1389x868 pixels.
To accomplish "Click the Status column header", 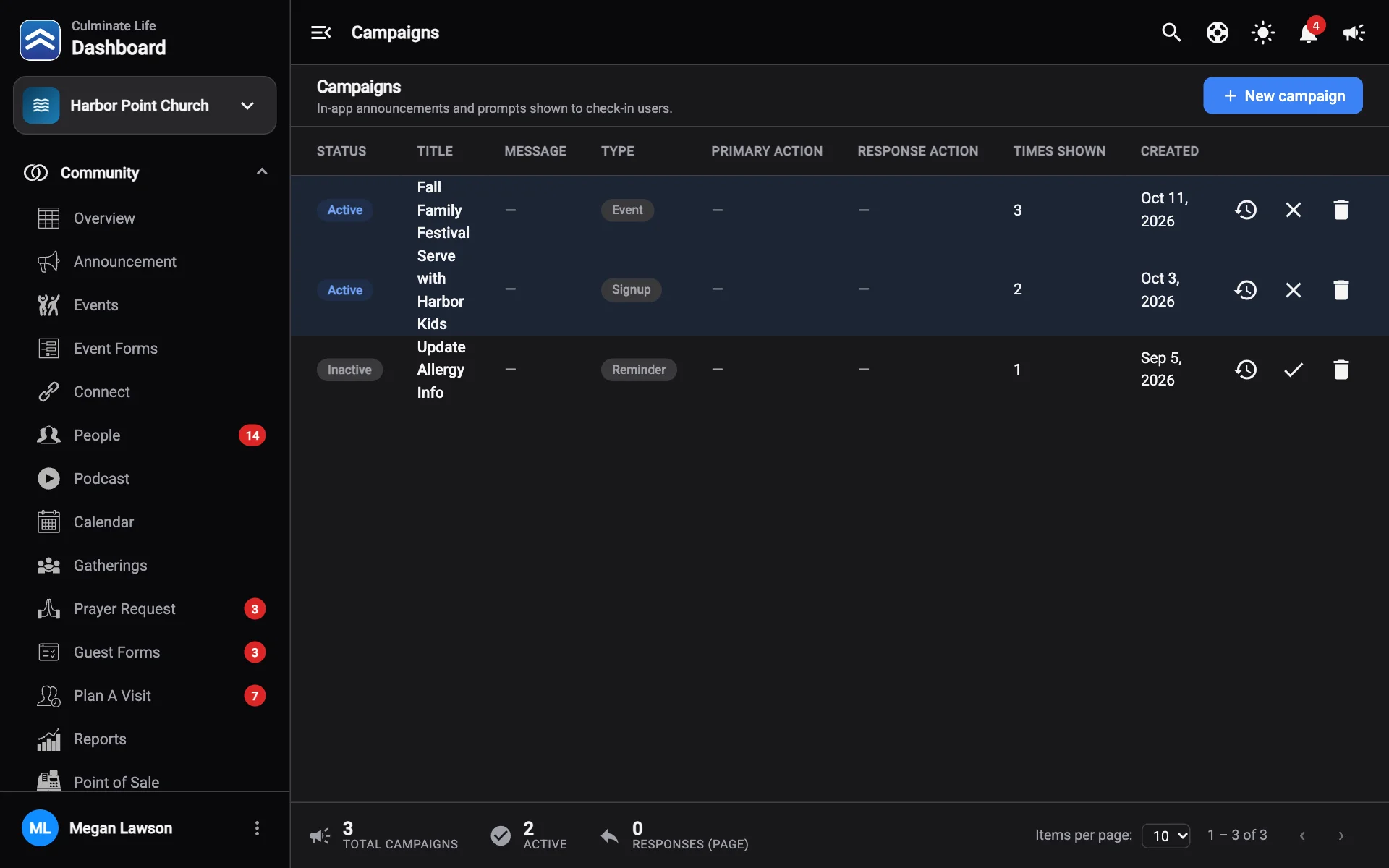I will (x=341, y=151).
